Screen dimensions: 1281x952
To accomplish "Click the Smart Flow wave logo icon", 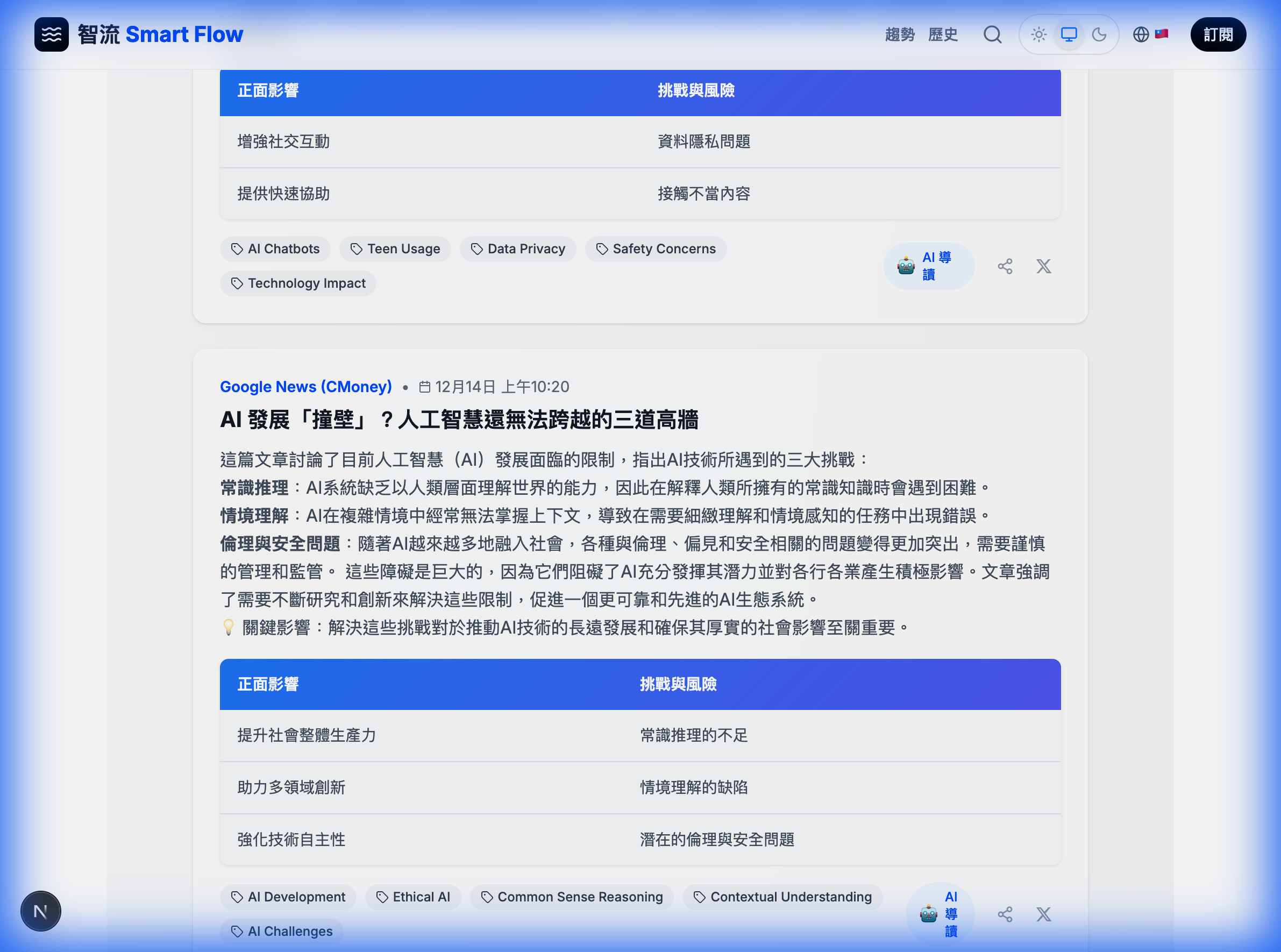I will [x=51, y=34].
